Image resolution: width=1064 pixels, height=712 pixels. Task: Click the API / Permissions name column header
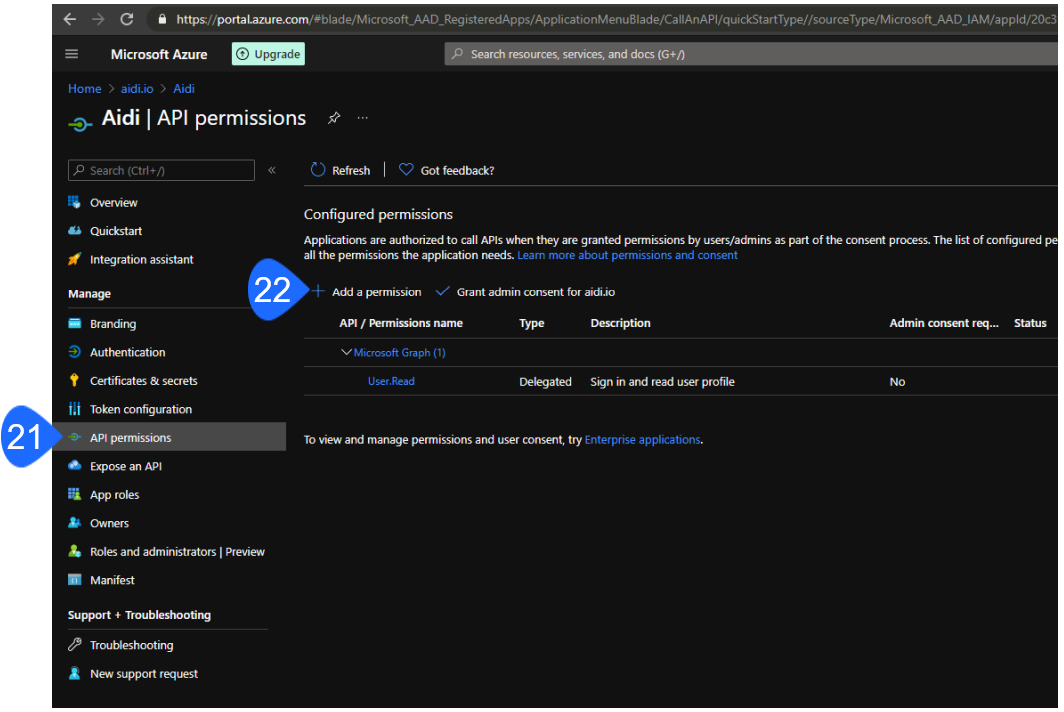401,323
